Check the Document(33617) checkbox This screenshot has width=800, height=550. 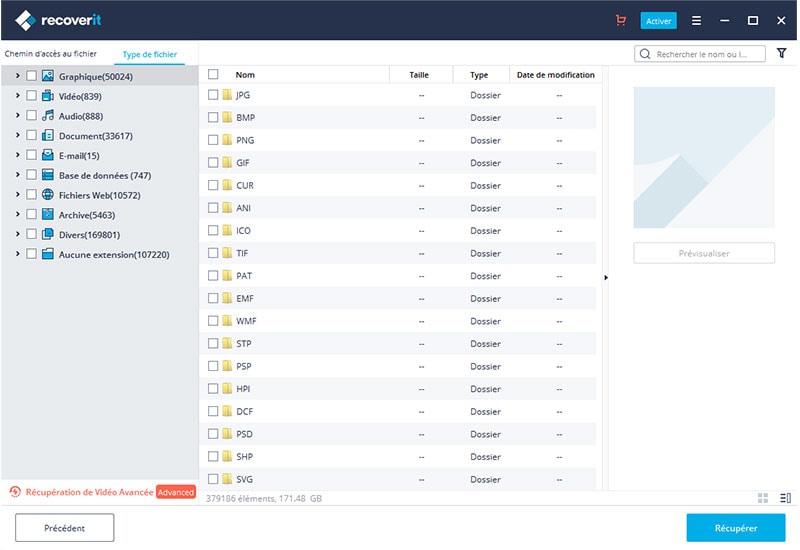[32, 136]
